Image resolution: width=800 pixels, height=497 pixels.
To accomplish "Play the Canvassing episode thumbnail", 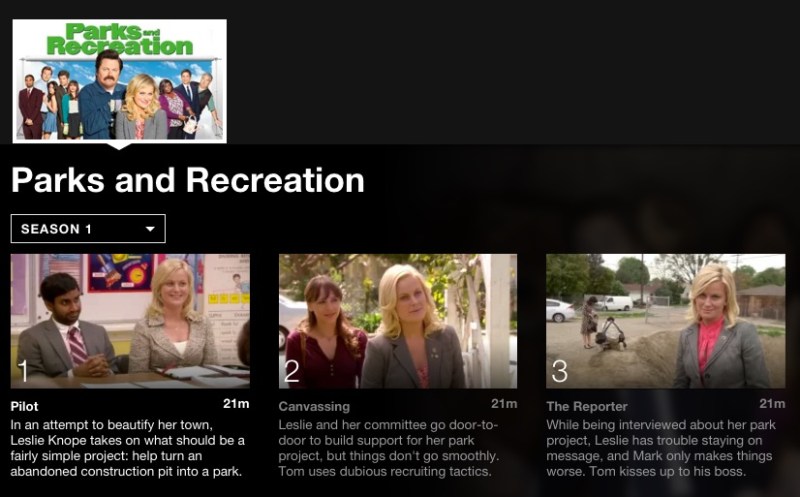I will pyautogui.click(x=398, y=321).
